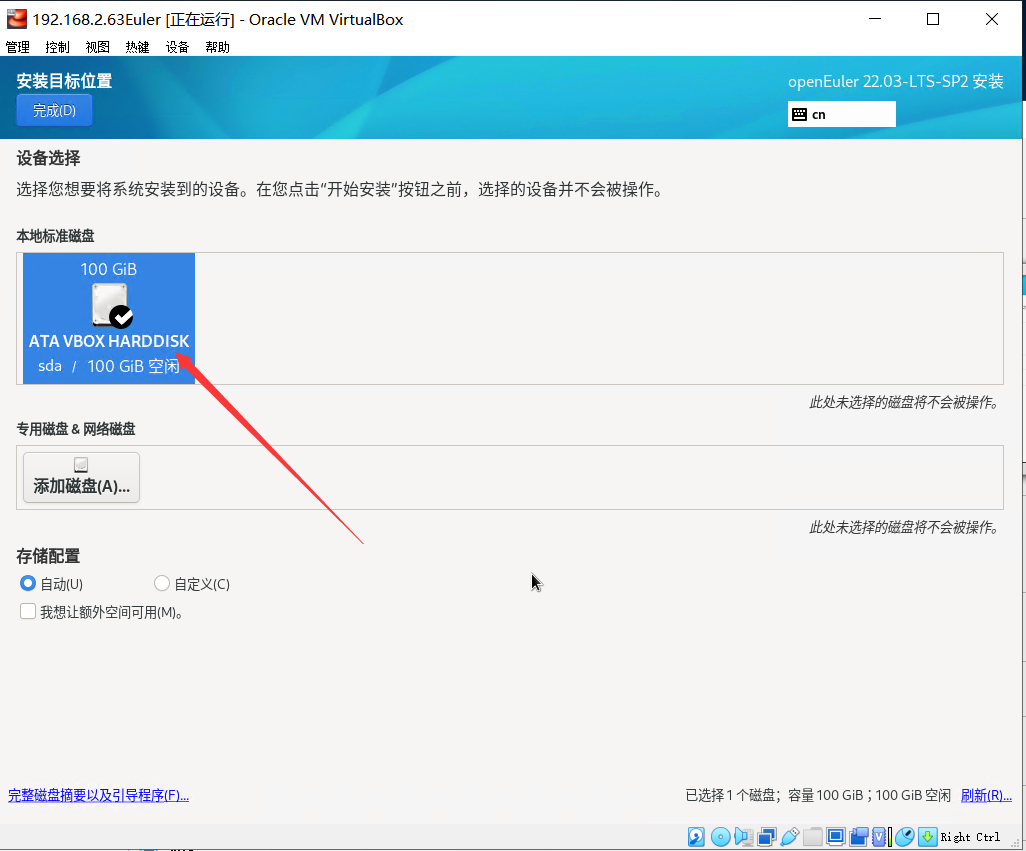Enable the 我想让额外空间可用(M) checkbox
This screenshot has width=1026, height=851.
click(x=27, y=612)
